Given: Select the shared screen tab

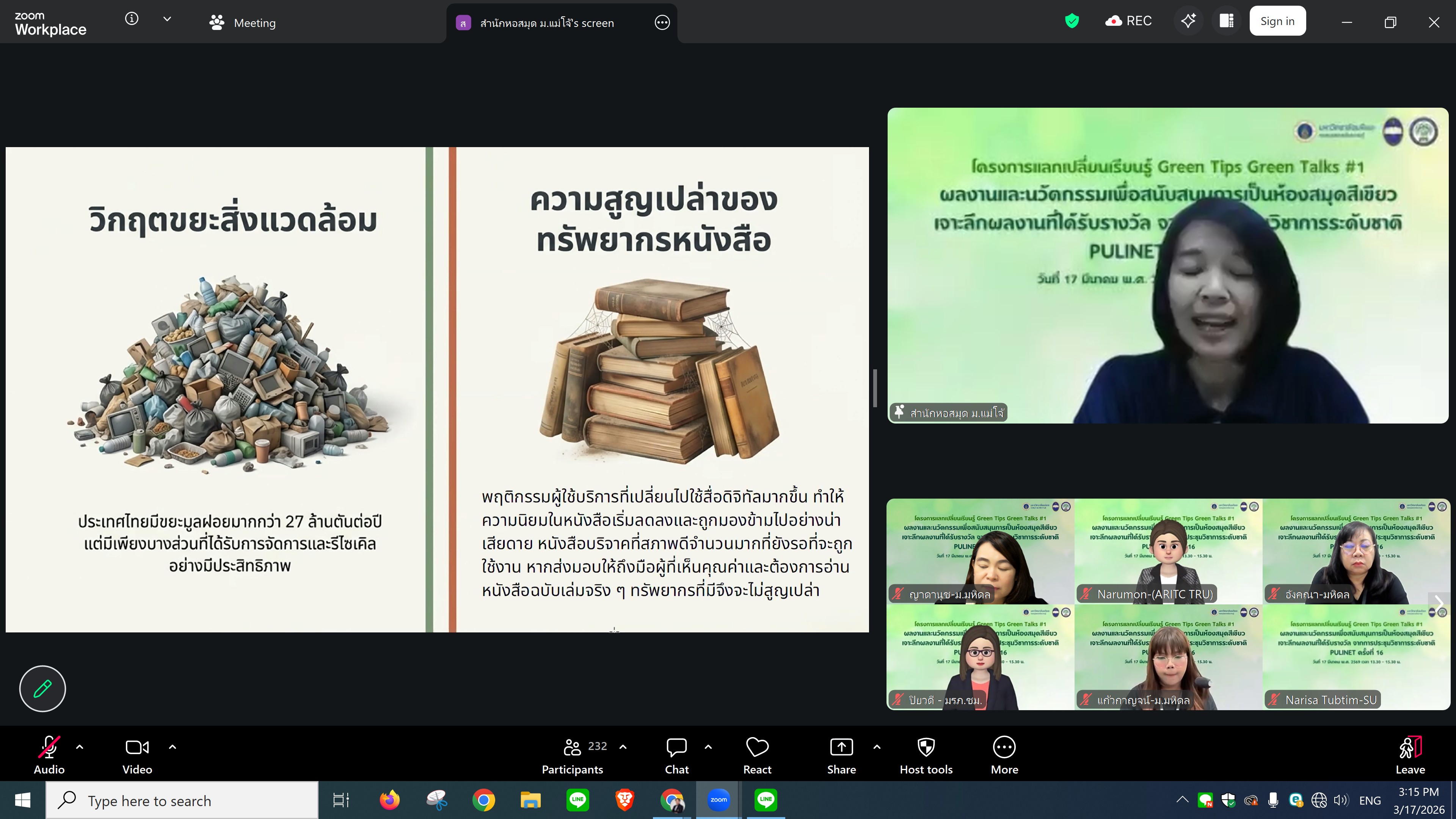Looking at the screenshot, I should point(546,23).
